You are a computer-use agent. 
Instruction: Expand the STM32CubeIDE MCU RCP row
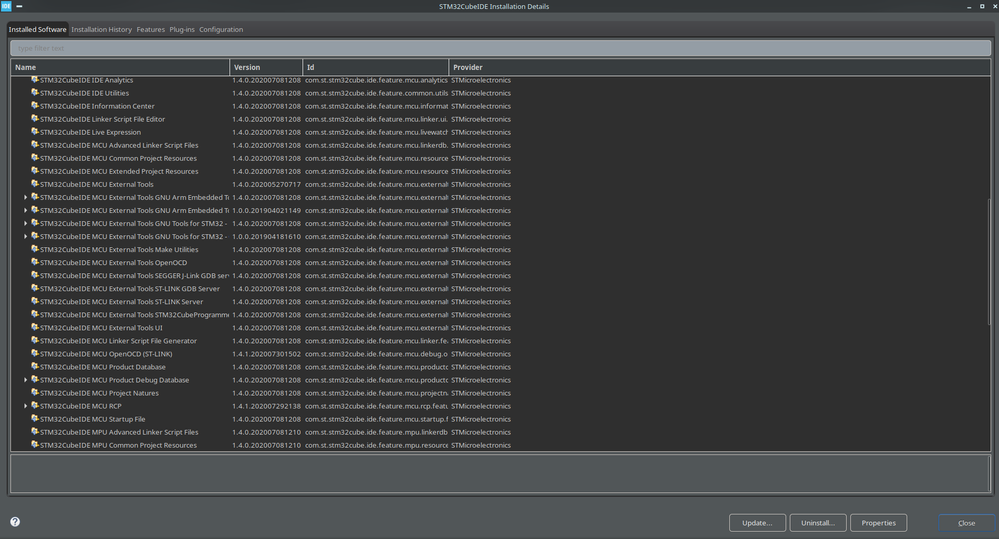[25, 406]
